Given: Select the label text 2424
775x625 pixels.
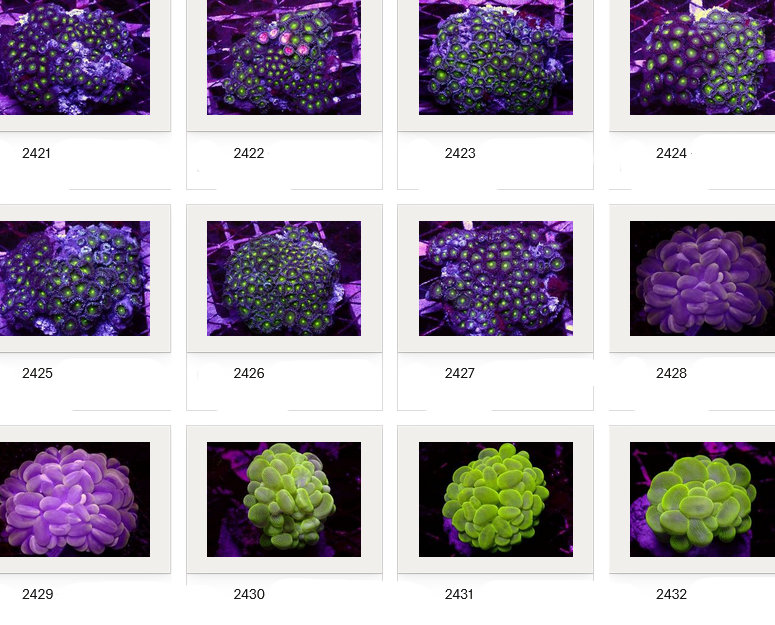Looking at the screenshot, I should (x=671, y=153).
